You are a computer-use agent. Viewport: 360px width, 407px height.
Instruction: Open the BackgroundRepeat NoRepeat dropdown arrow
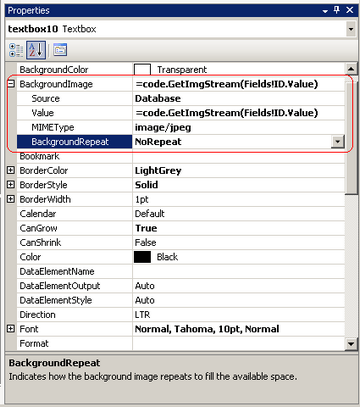(337, 142)
